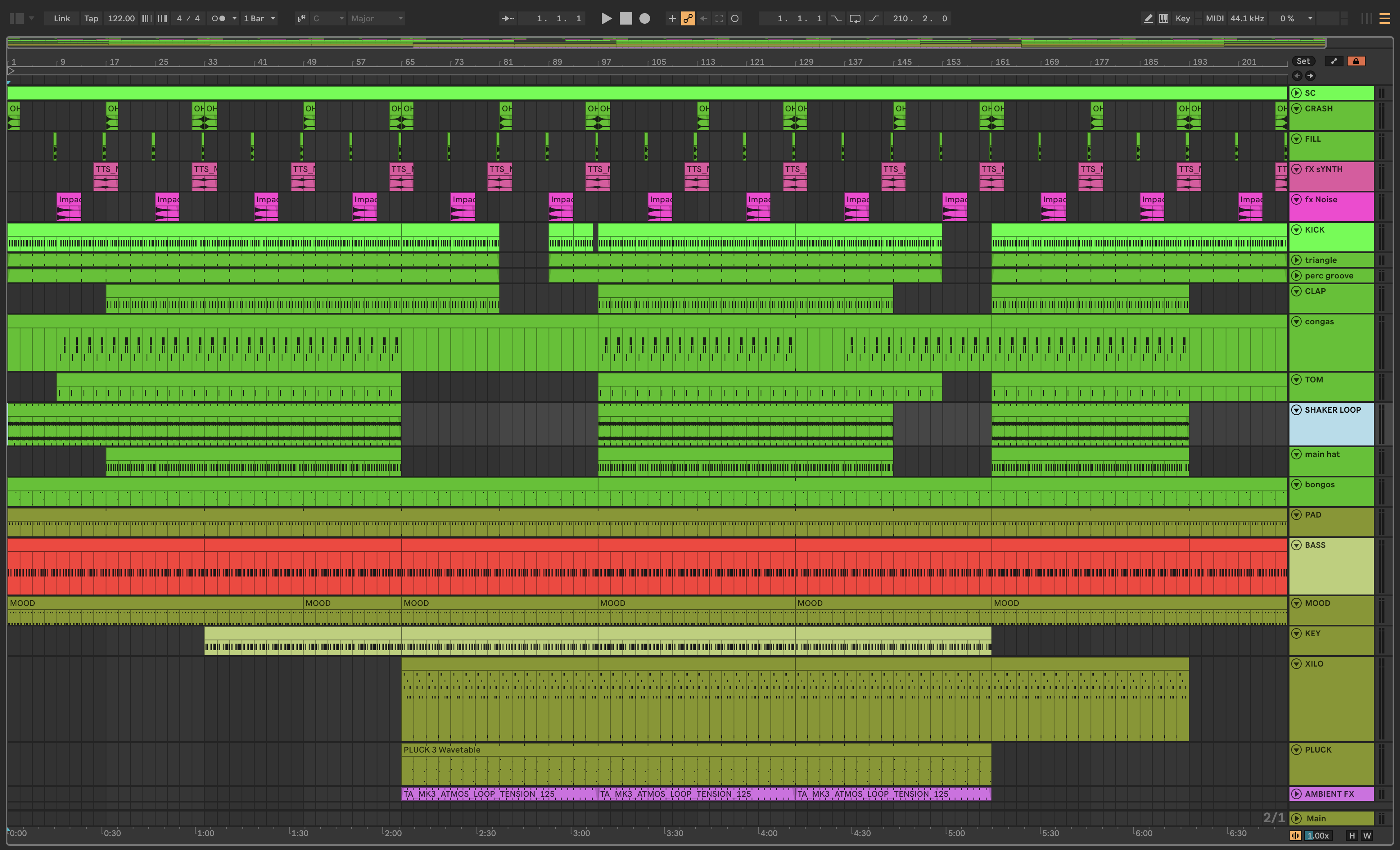Enable Draw Mode pencil icon
Image resolution: width=1400 pixels, height=850 pixels.
pyautogui.click(x=1148, y=18)
